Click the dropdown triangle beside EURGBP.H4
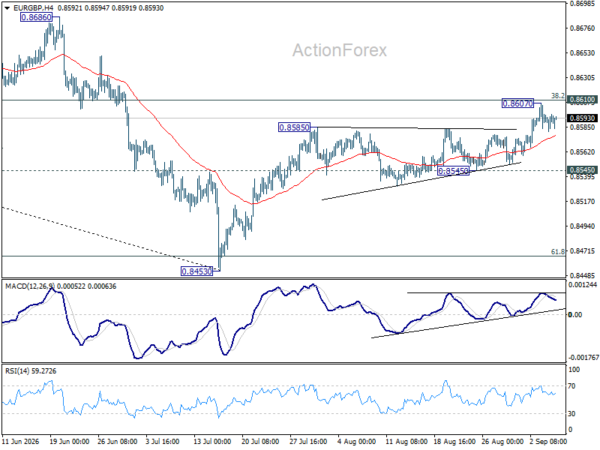Screen dimensions: 600x450 pyautogui.click(x=7, y=8)
